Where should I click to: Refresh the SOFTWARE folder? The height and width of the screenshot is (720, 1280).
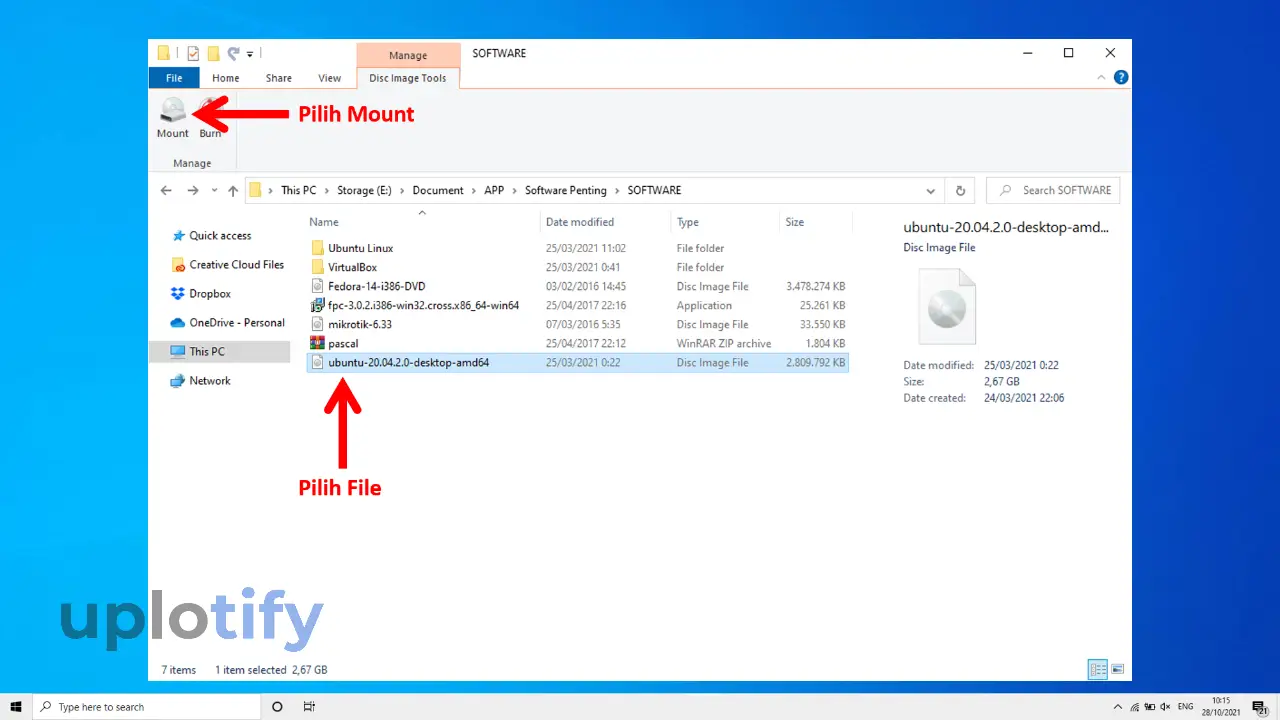(x=960, y=190)
